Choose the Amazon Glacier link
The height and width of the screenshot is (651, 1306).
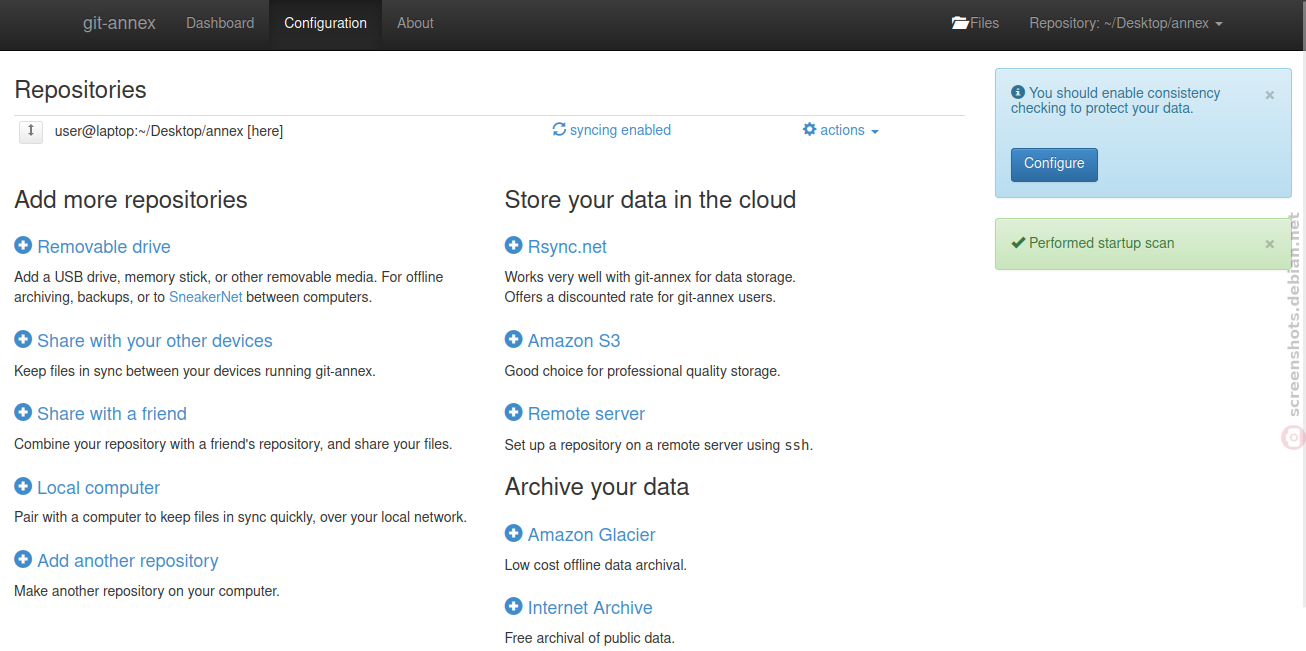[592, 535]
